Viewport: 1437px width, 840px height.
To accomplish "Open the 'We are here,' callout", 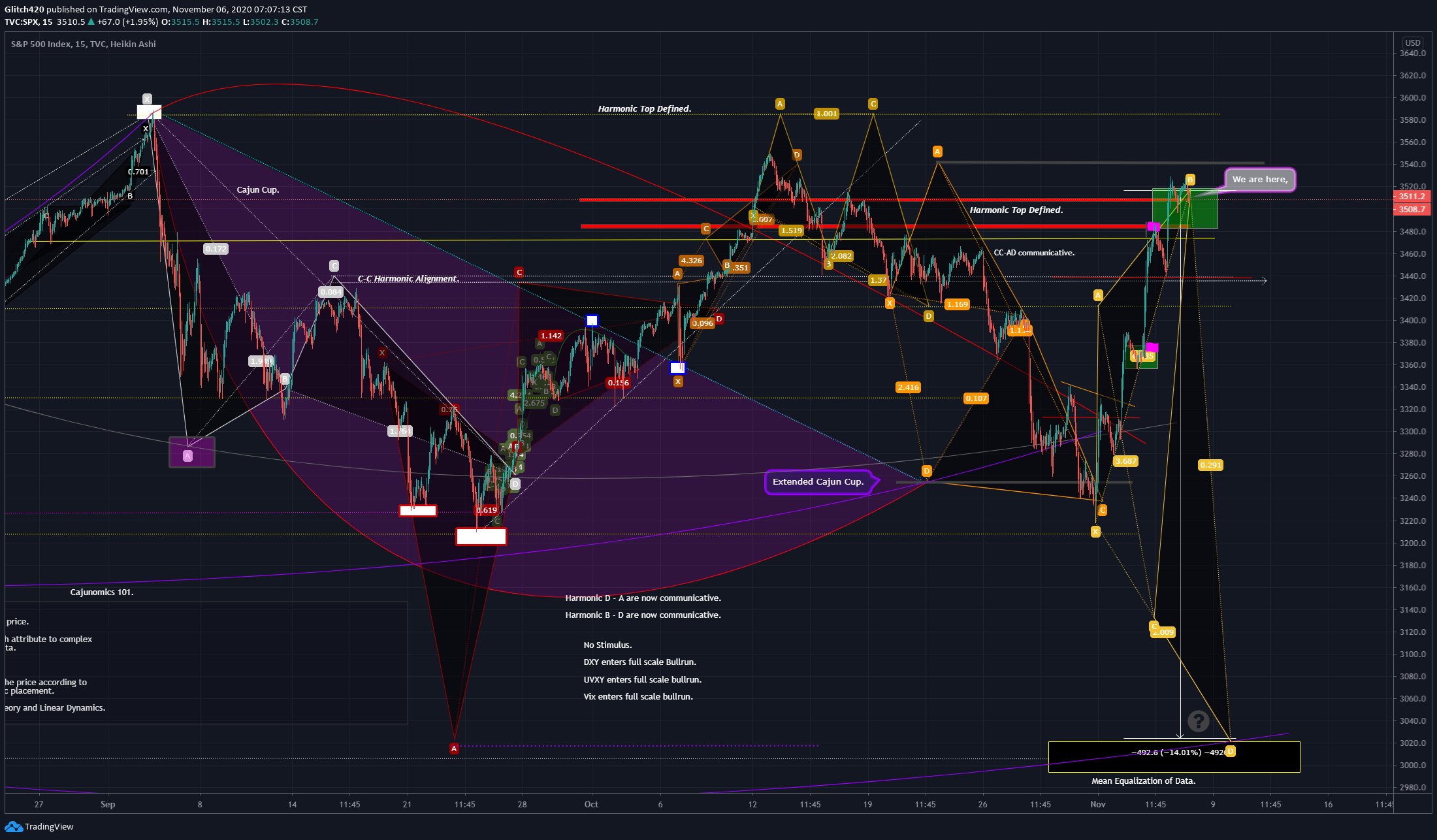I will pos(1260,180).
